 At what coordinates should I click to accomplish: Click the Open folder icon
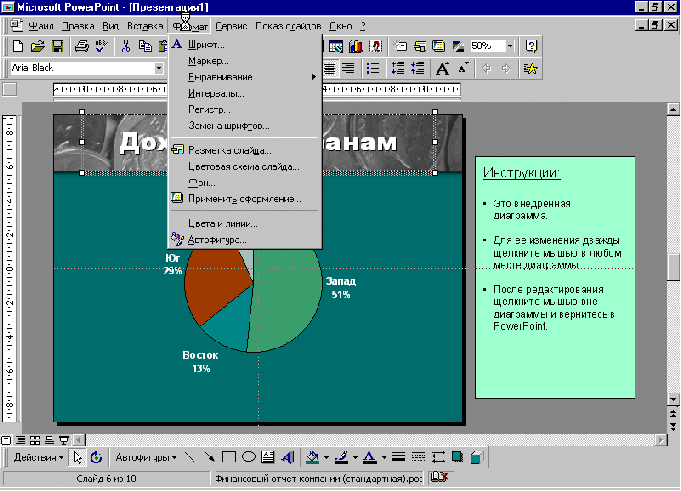click(38, 46)
